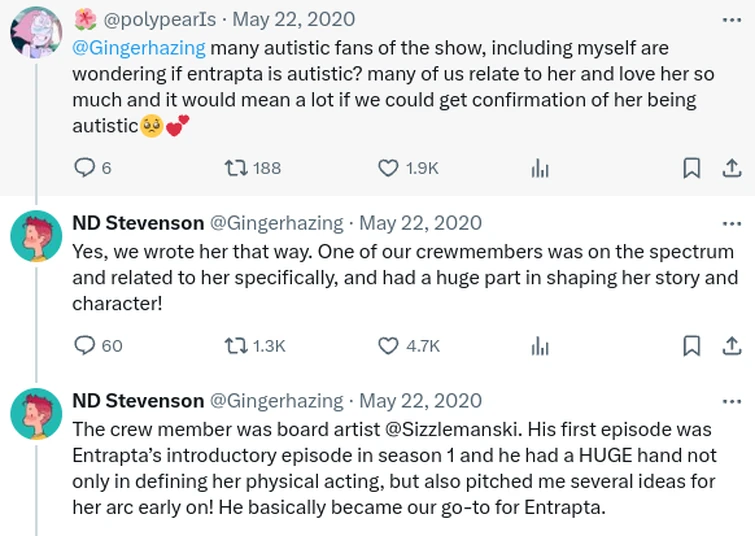Open more options on polypearIs tweet
The image size is (755, 536).
[x=731, y=20]
